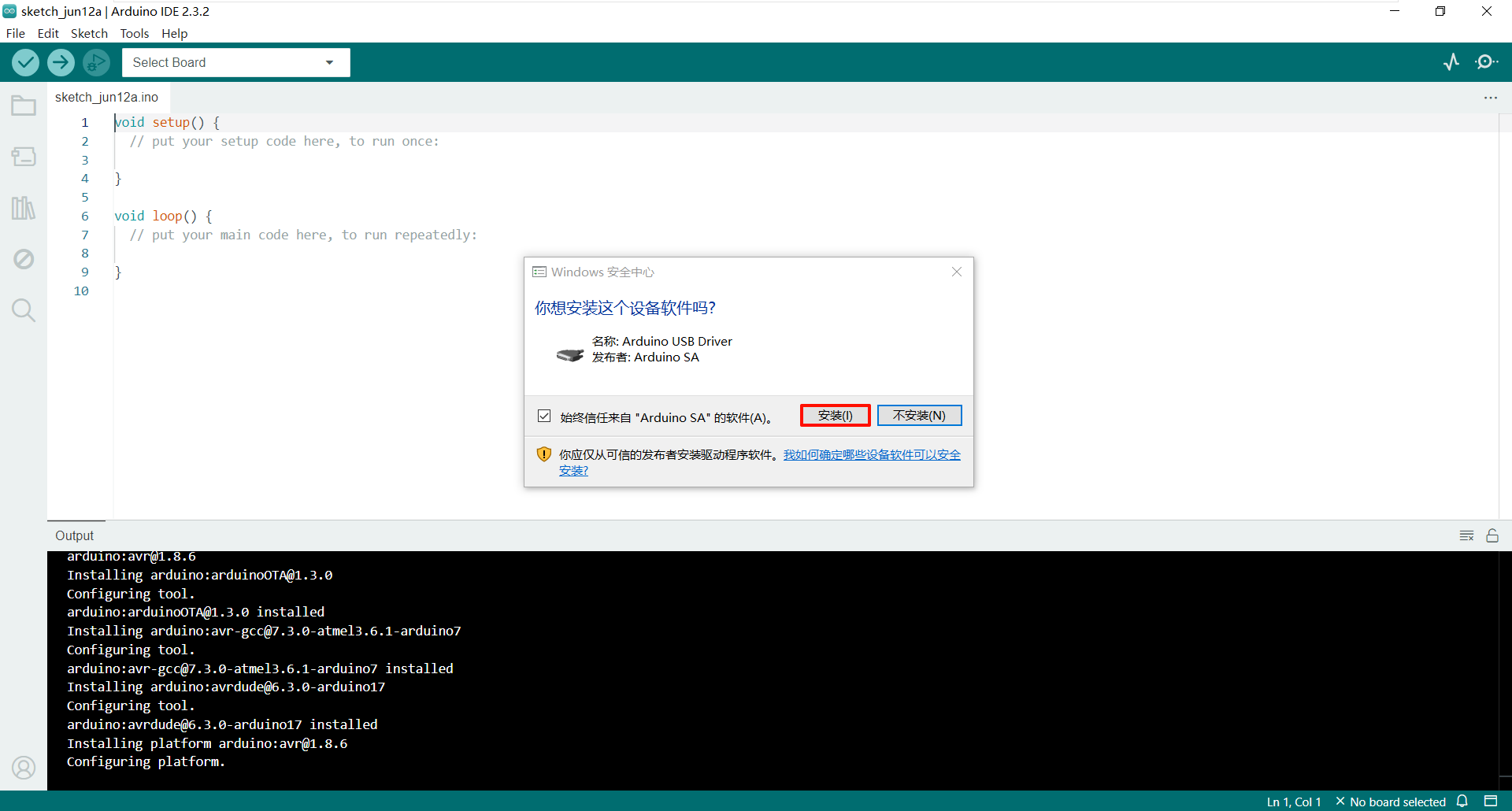Click the 'put your setup code here' comment
Screen dimensions: 1512x811
pos(284,141)
